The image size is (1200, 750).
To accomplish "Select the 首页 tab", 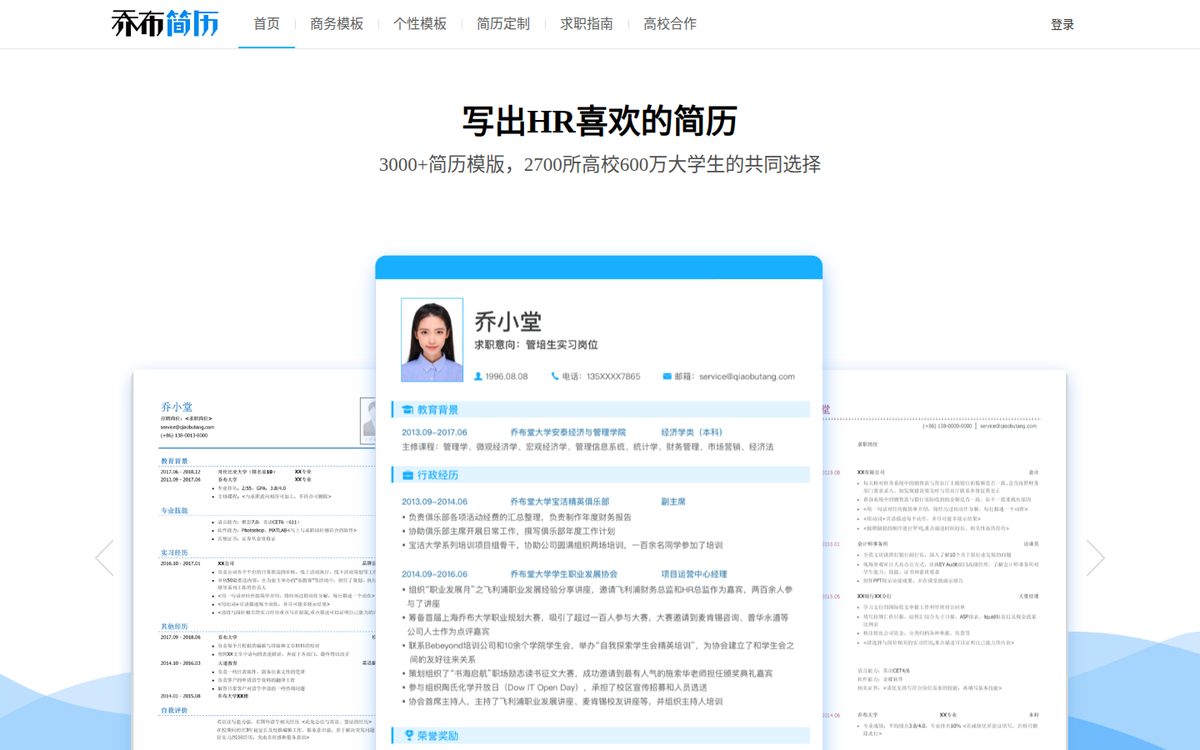I will (x=267, y=24).
